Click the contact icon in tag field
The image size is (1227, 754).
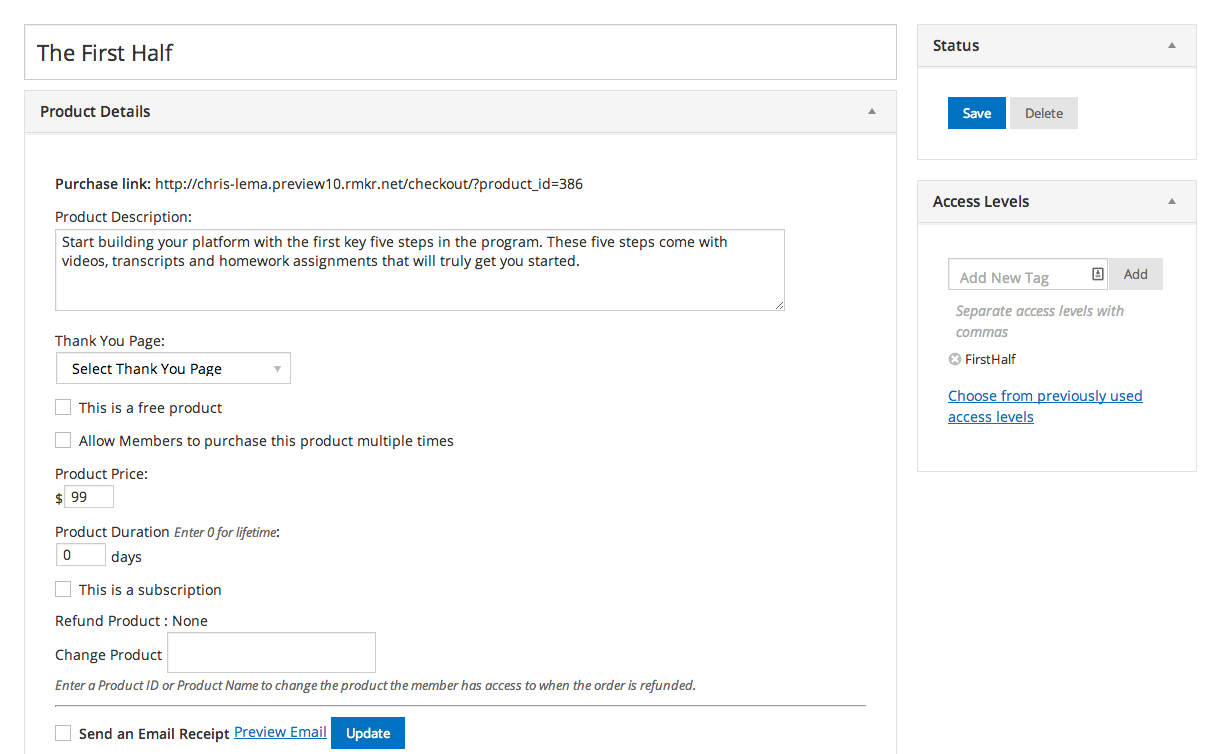[x=1097, y=274]
